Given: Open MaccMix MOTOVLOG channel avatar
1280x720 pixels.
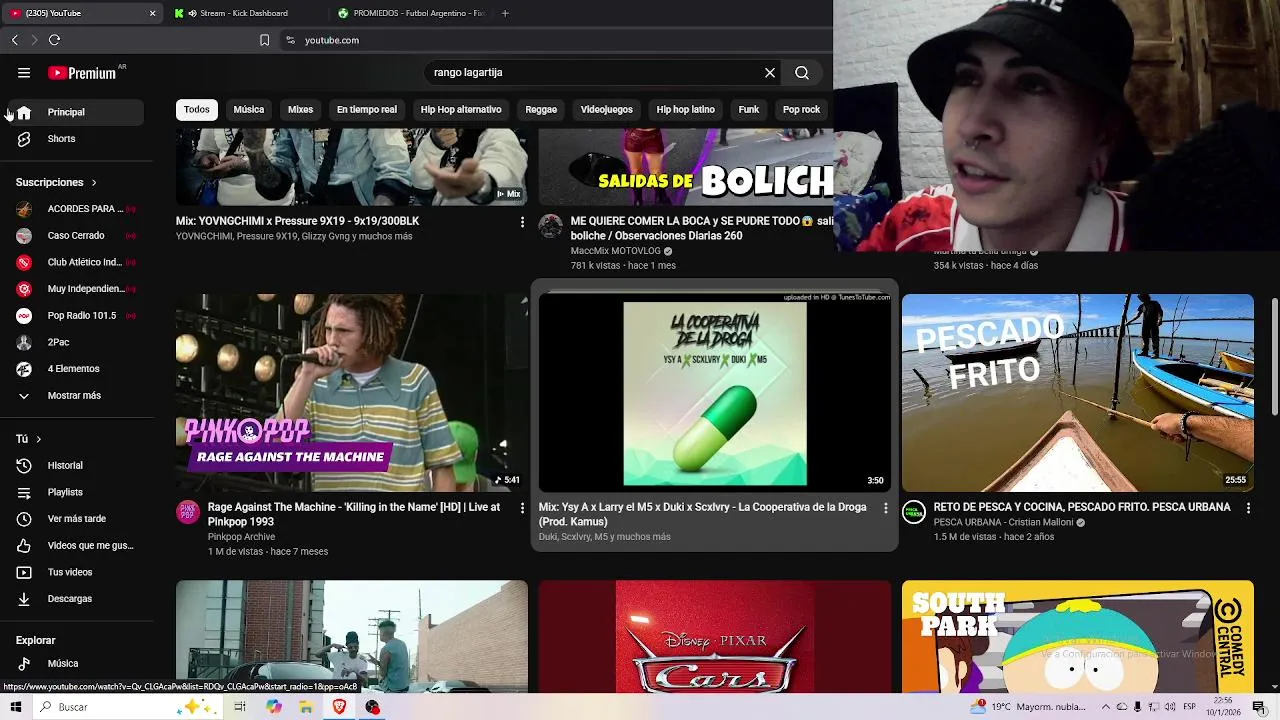Looking at the screenshot, I should 551,225.
